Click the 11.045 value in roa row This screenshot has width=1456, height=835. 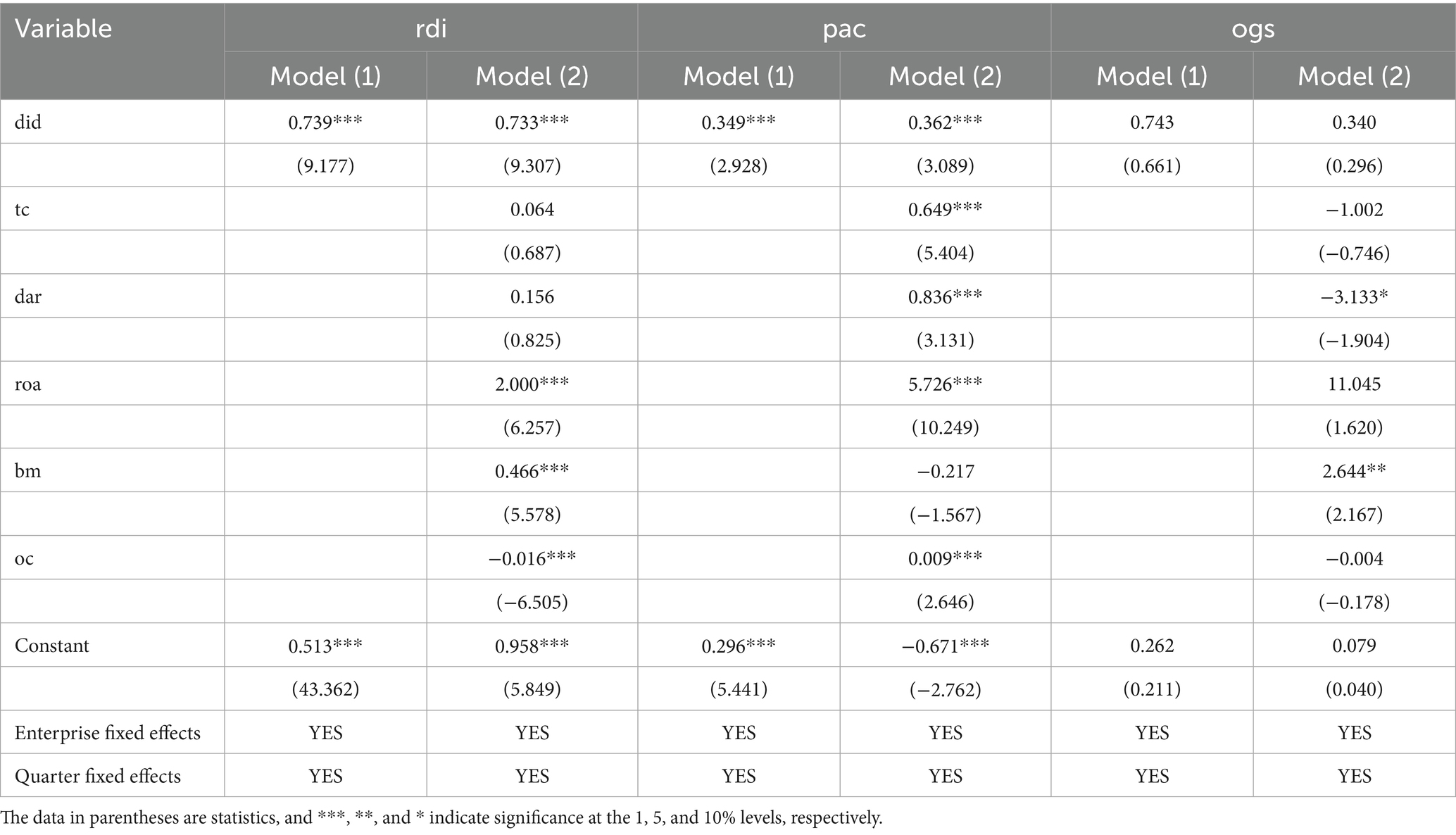pyautogui.click(x=1354, y=384)
